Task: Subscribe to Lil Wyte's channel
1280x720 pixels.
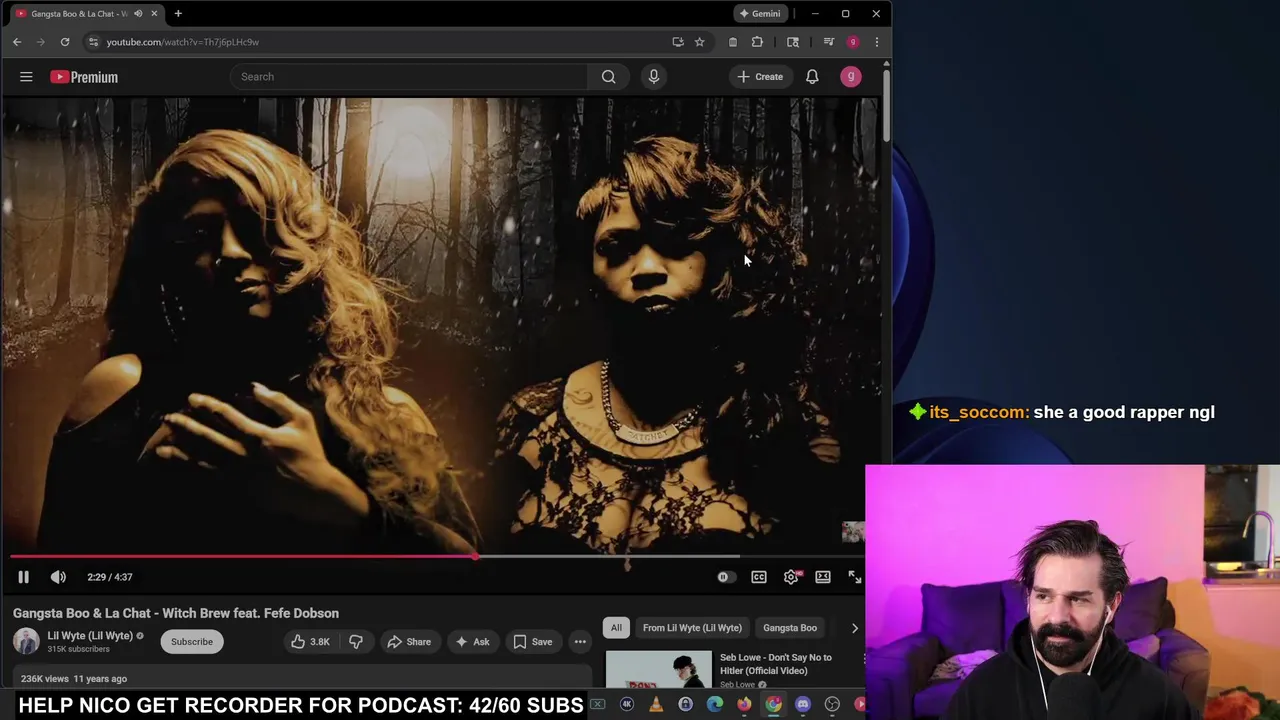Action: 191,642
